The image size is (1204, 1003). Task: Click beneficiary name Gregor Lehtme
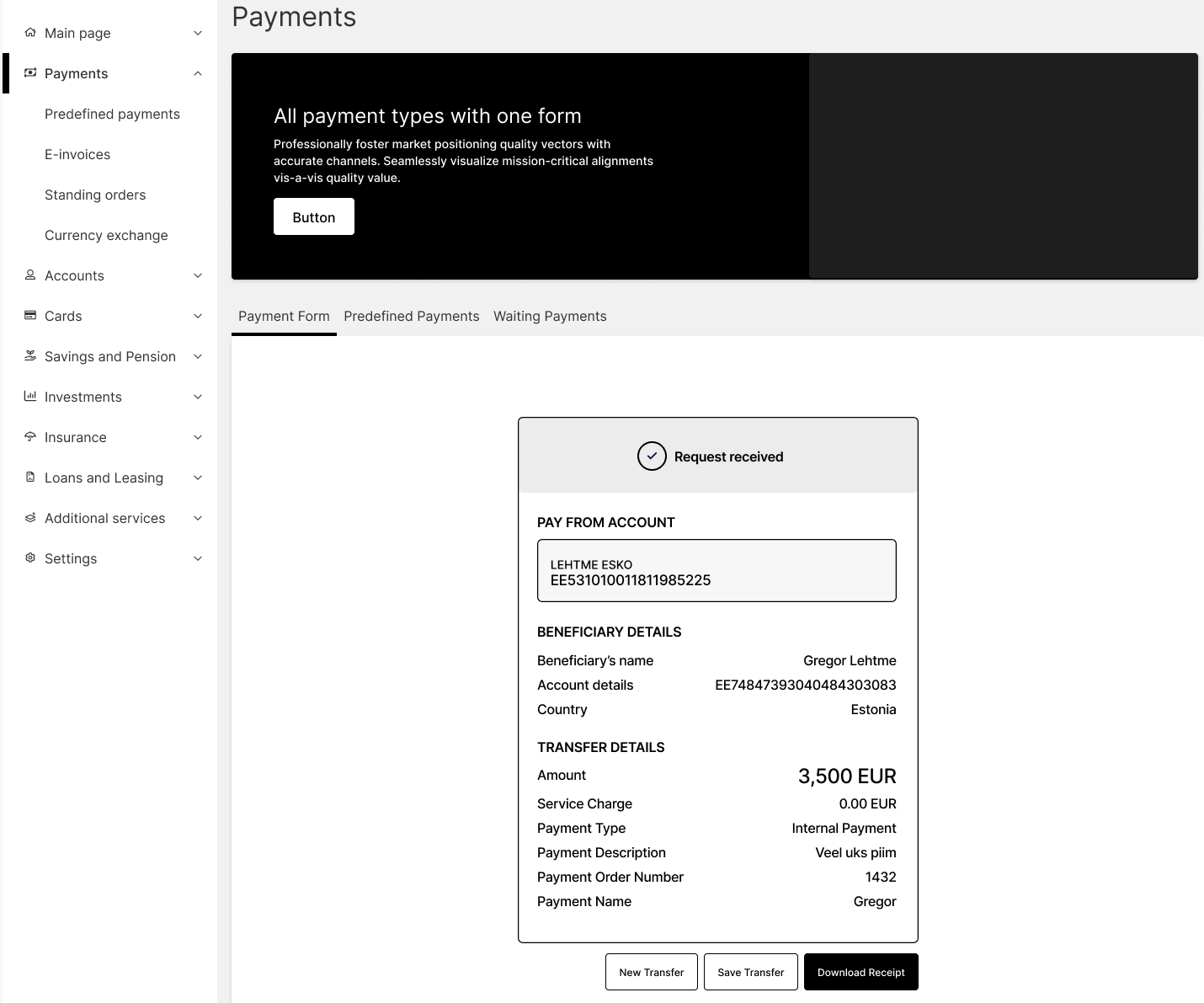(850, 660)
